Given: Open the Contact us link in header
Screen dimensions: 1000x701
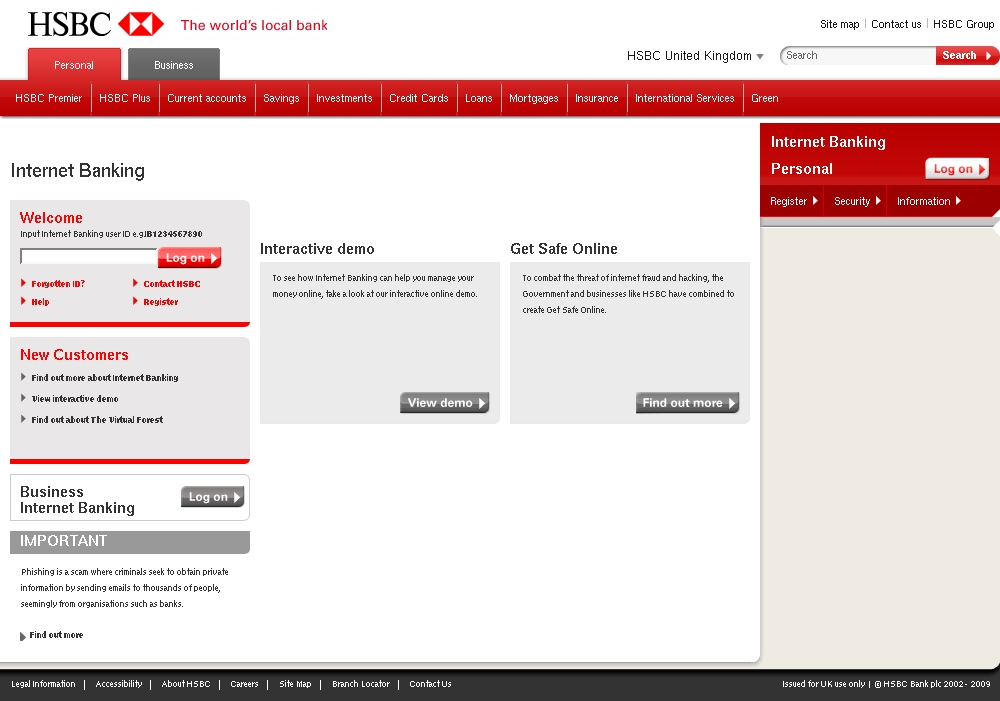Looking at the screenshot, I should pyautogui.click(x=896, y=24).
